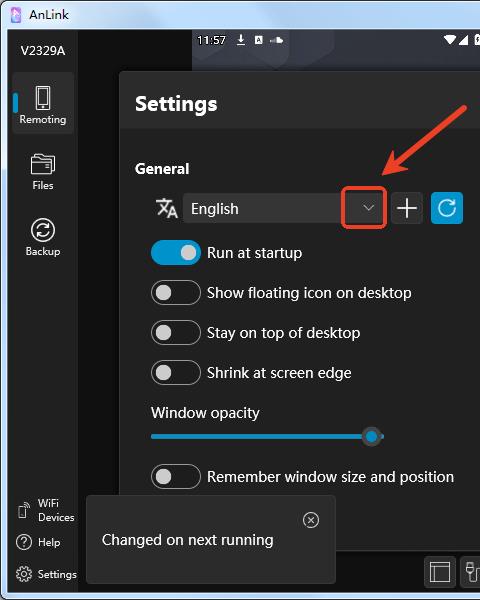480x600 pixels.
Task: Click the layout panel icon at bottom
Action: point(440,572)
